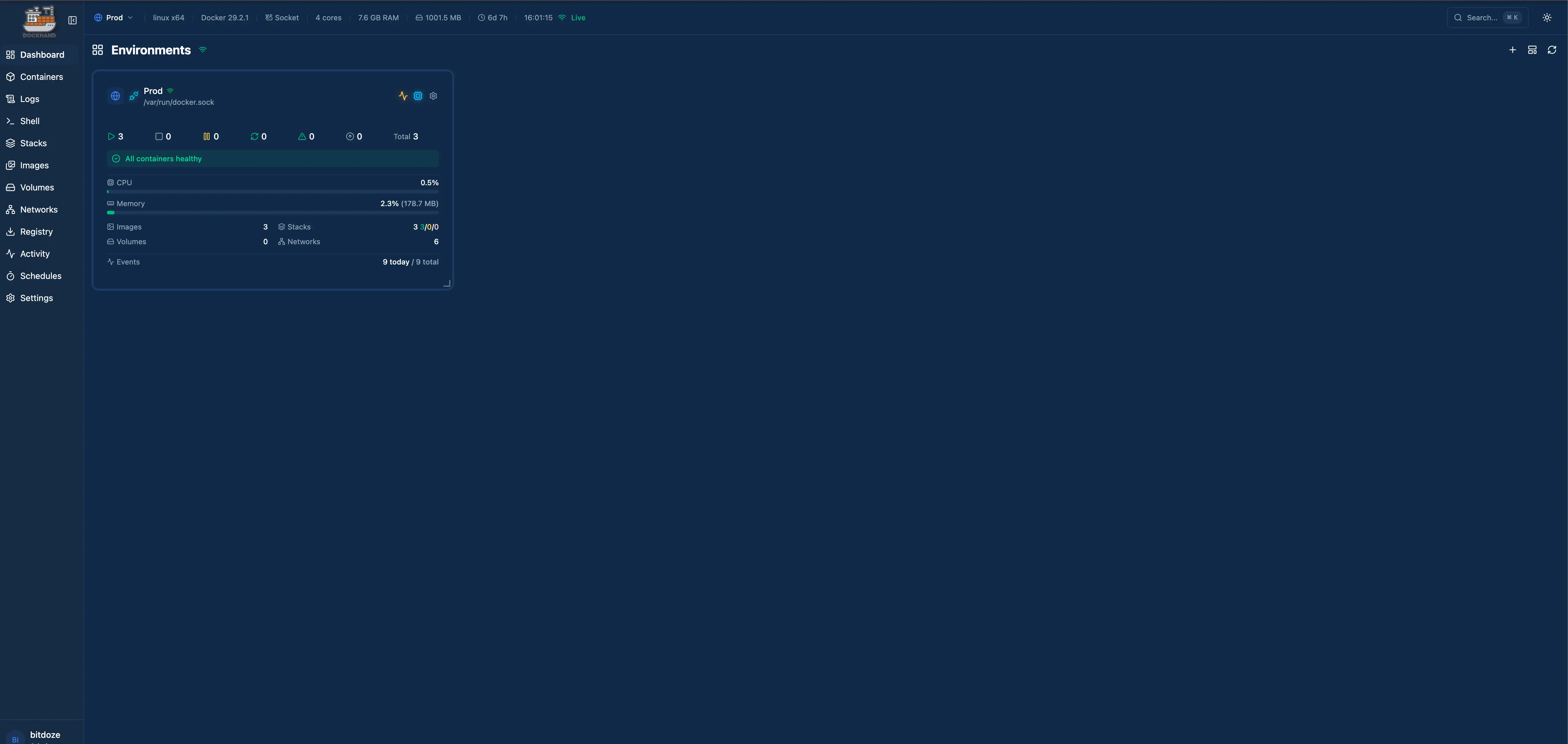Refresh environments with the refresh button
1568x744 pixels.
[x=1553, y=49]
